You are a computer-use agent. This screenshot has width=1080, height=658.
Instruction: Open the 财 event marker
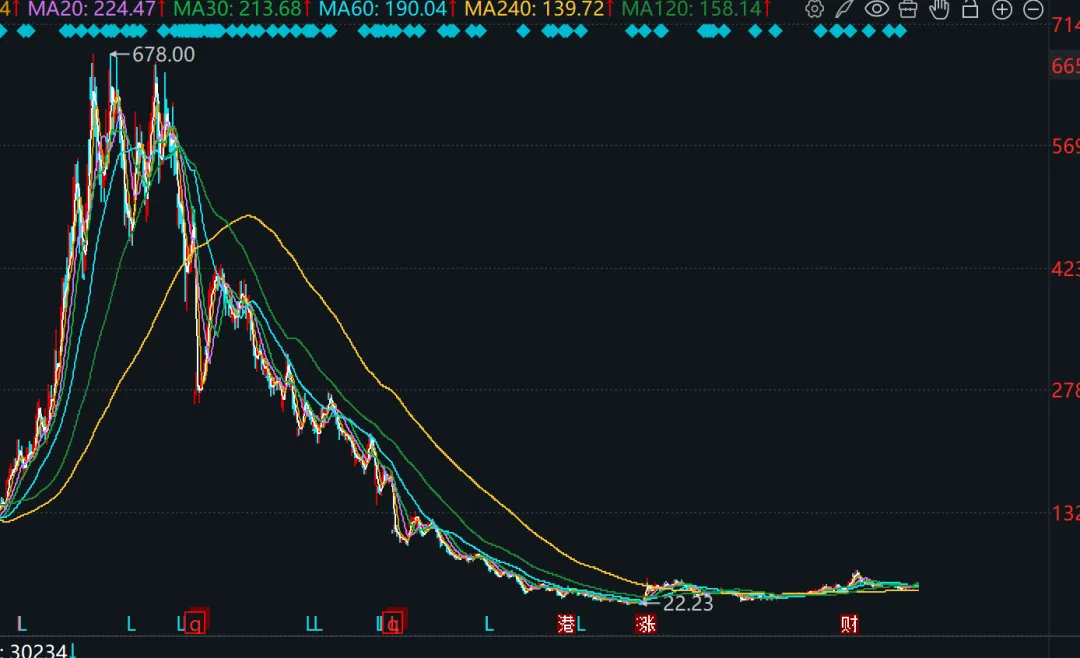pyautogui.click(x=849, y=624)
